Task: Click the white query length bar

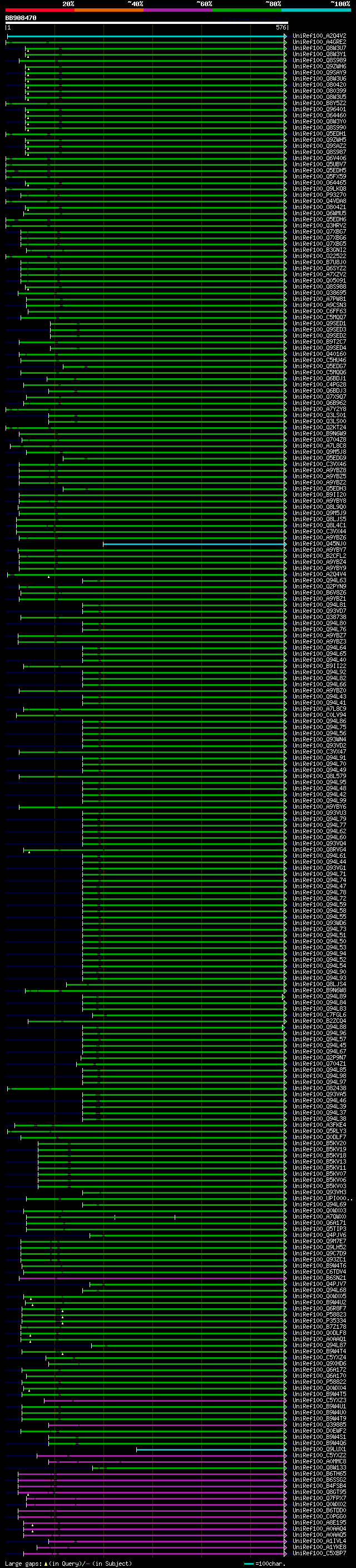Action: click(x=147, y=22)
